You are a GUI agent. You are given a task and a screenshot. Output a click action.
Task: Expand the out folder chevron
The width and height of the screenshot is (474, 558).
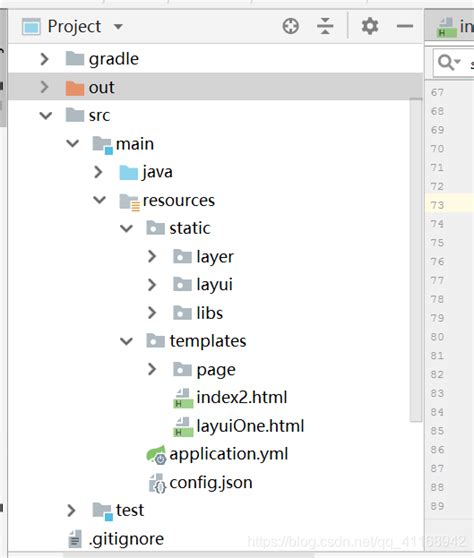click(44, 87)
